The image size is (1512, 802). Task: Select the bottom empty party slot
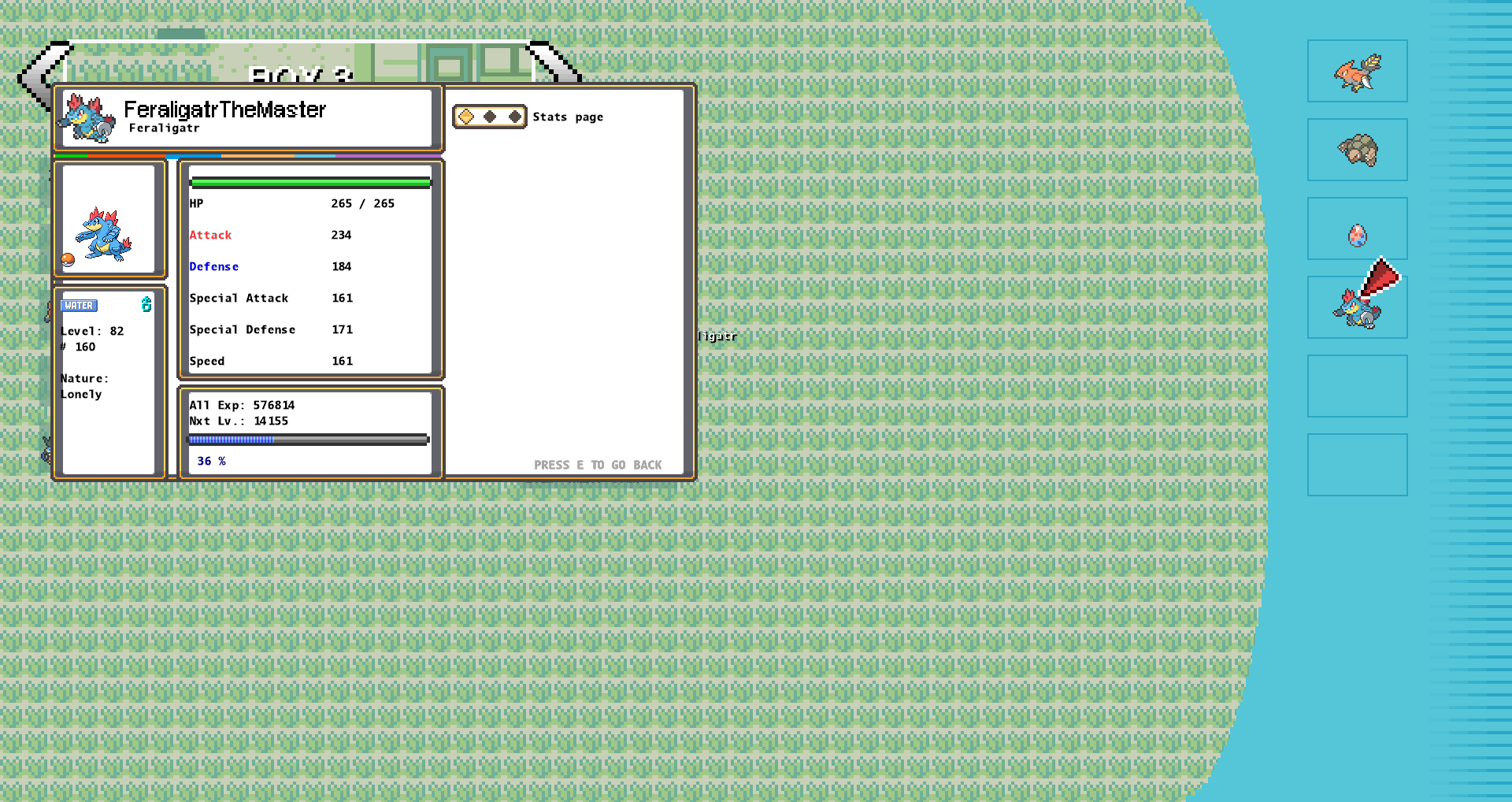tap(1358, 465)
